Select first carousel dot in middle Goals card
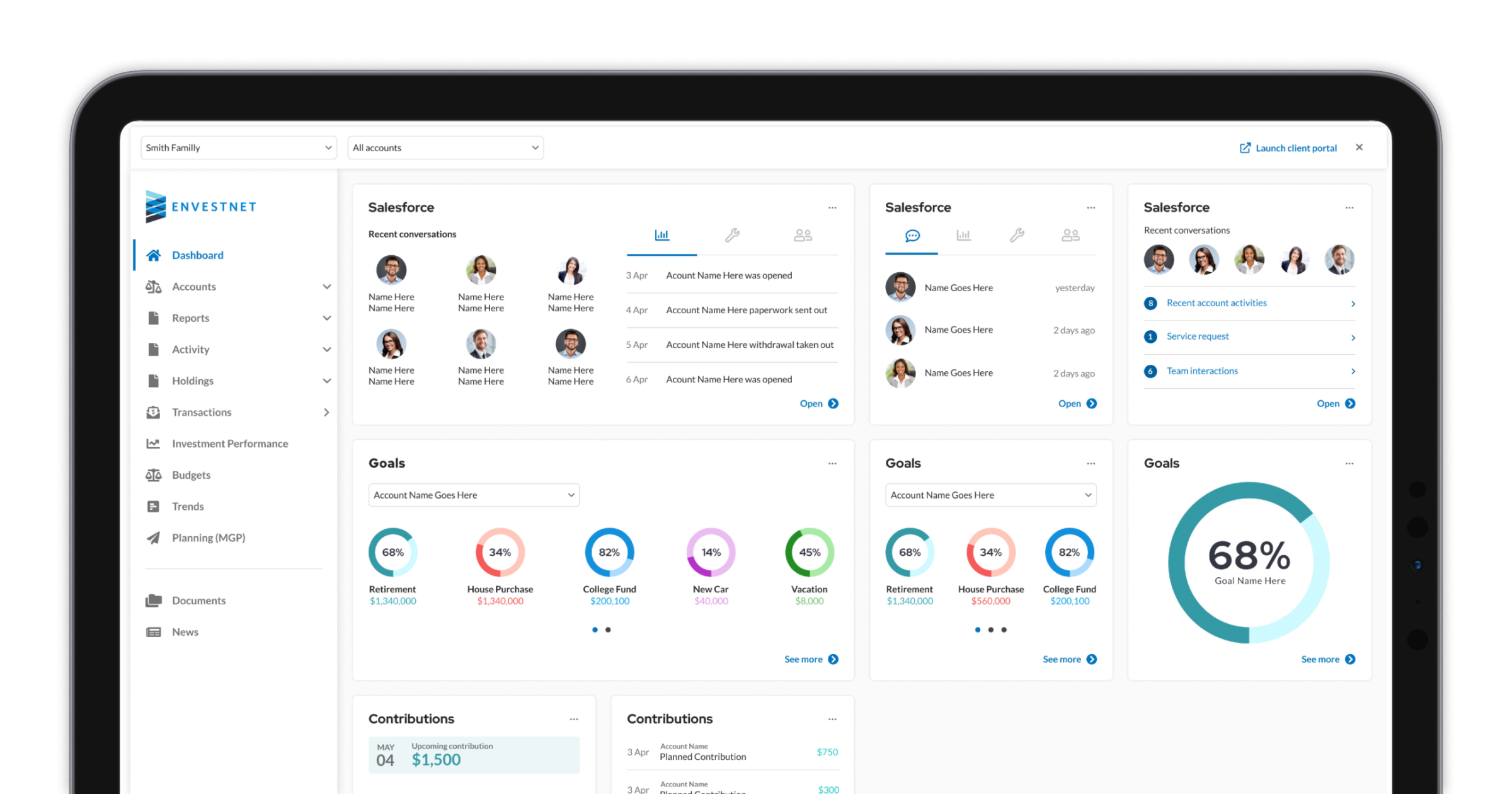 978,630
